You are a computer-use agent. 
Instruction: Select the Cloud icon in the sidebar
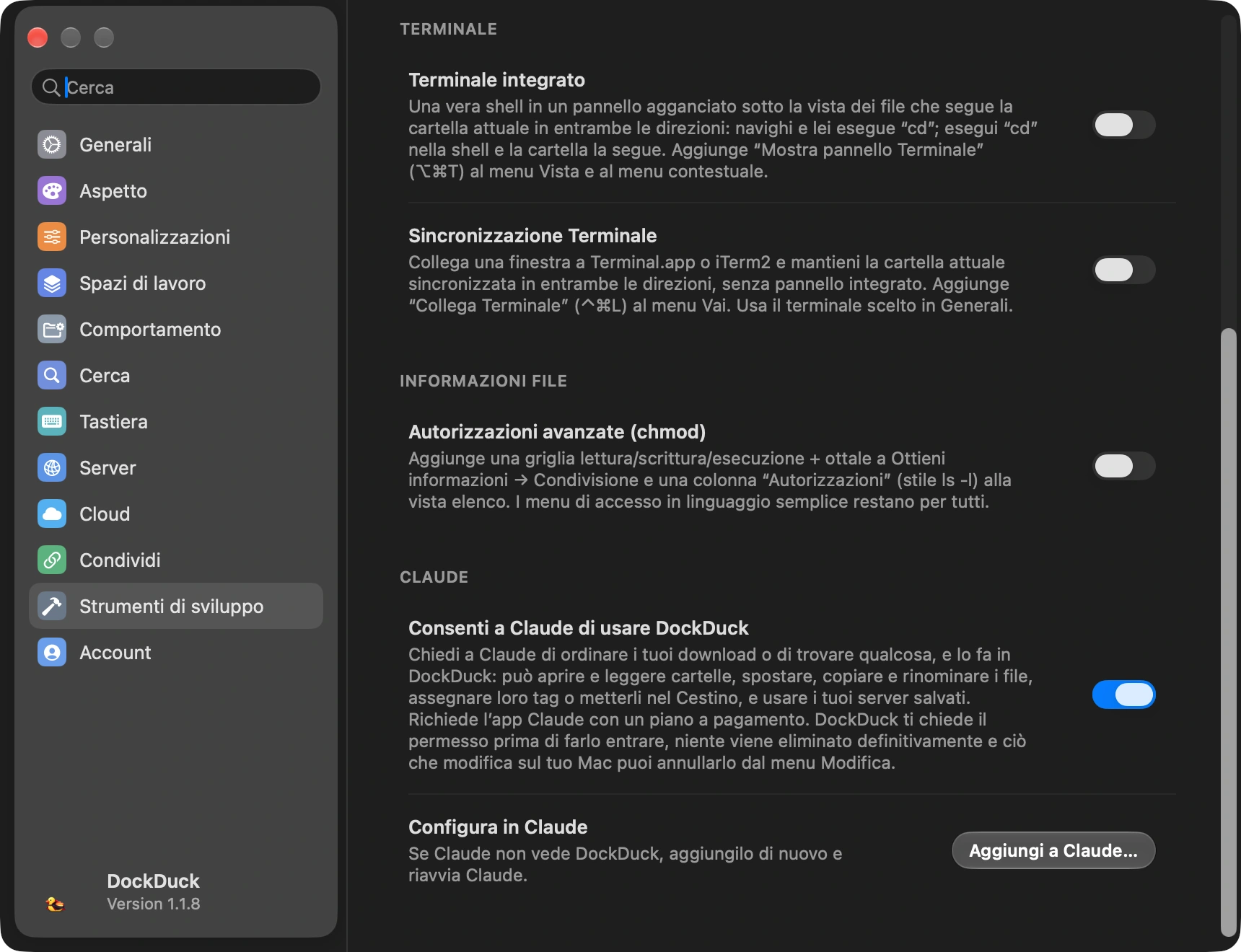click(52, 514)
